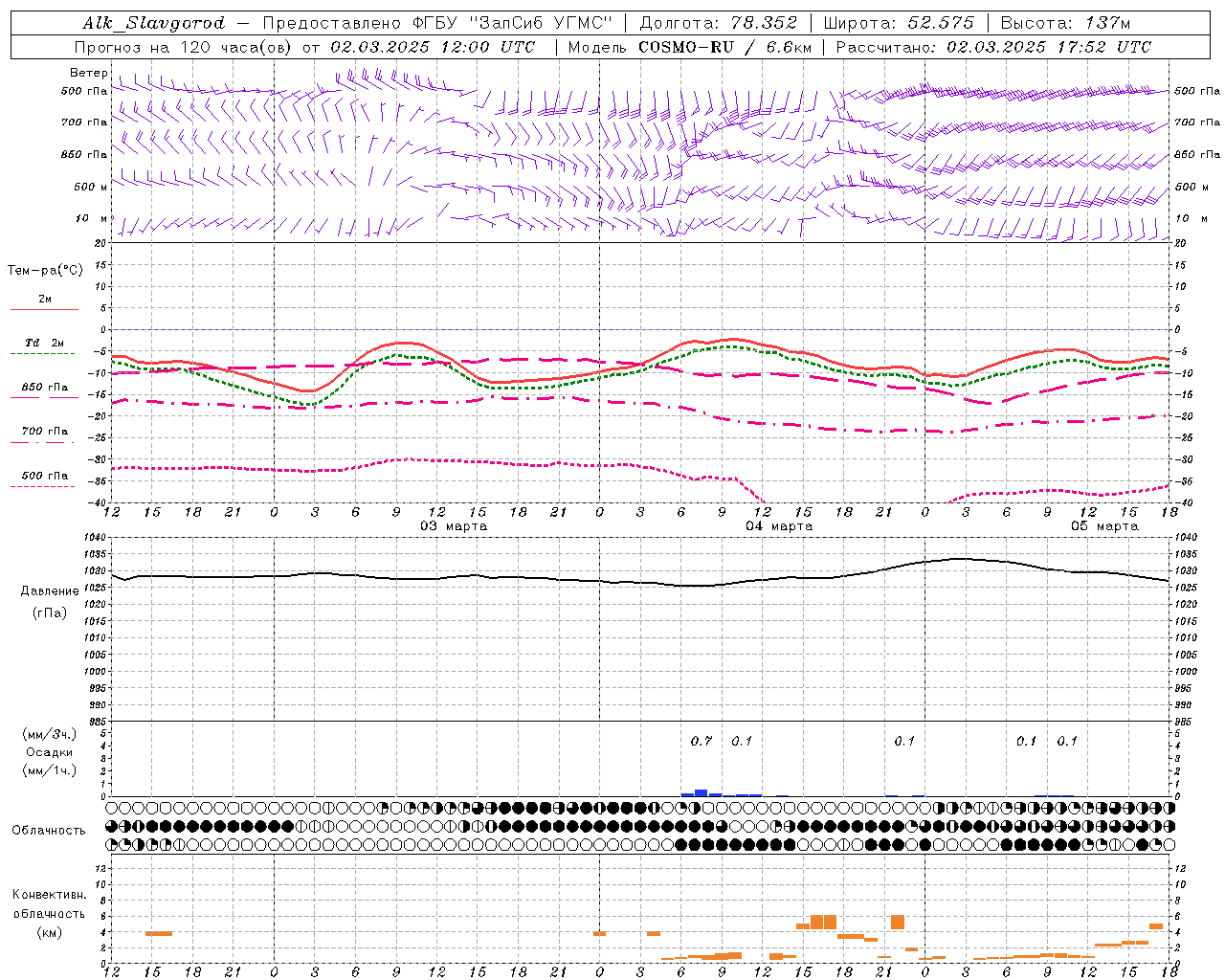Click the 'Ветер' wind panel label
Viewport: 1225px width, 980px height.
pyautogui.click(x=89, y=73)
